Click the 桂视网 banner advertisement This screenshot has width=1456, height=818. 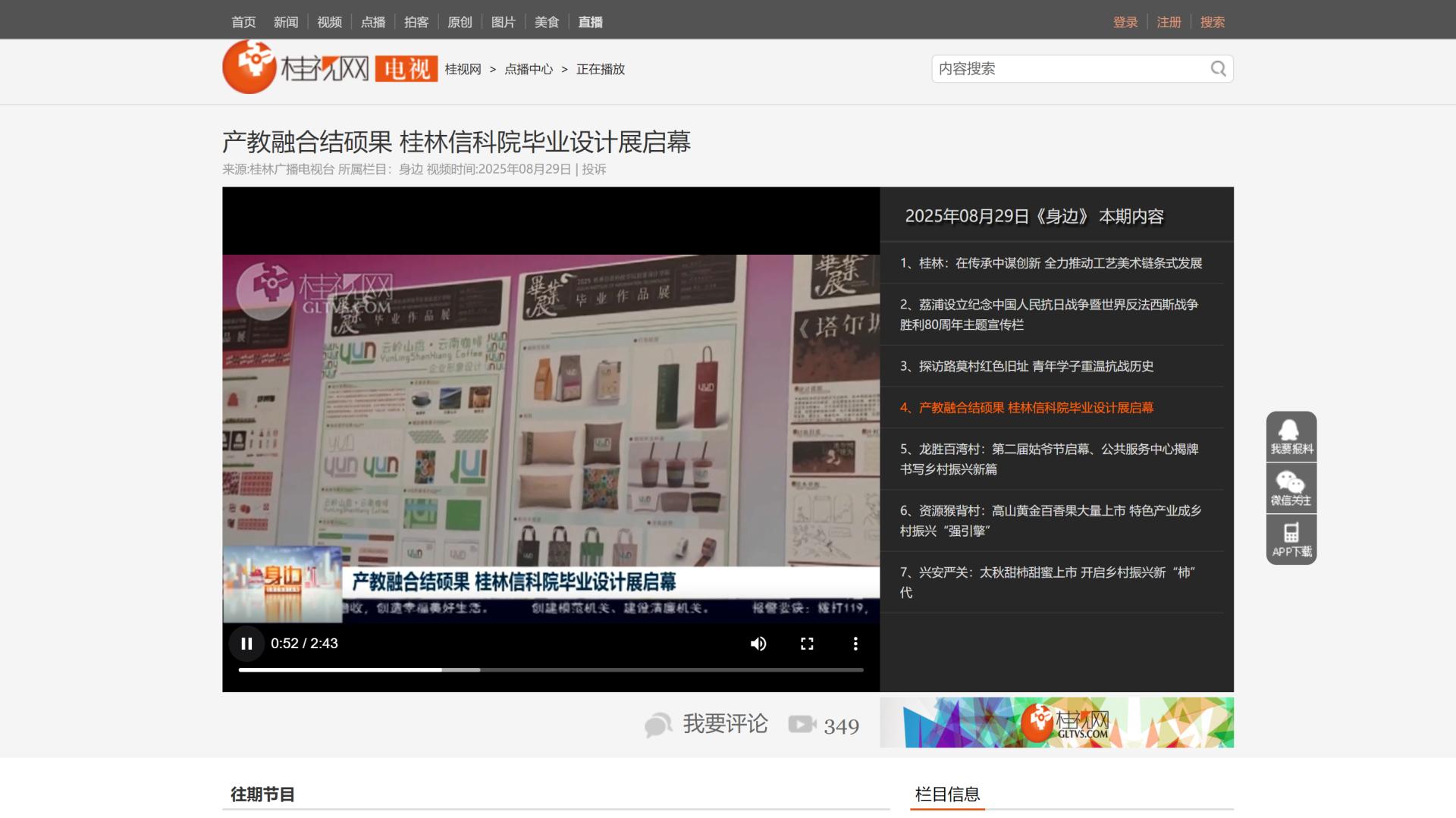coord(1056,722)
